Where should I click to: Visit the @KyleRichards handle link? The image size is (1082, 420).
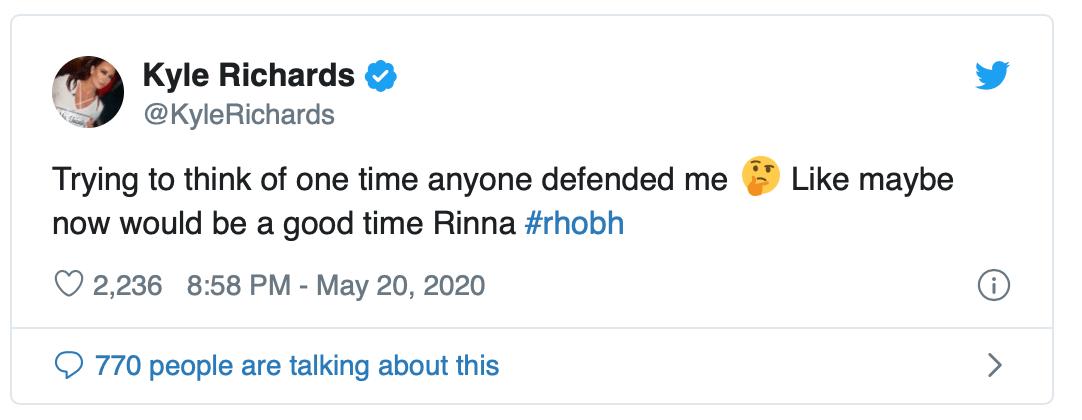tap(239, 115)
